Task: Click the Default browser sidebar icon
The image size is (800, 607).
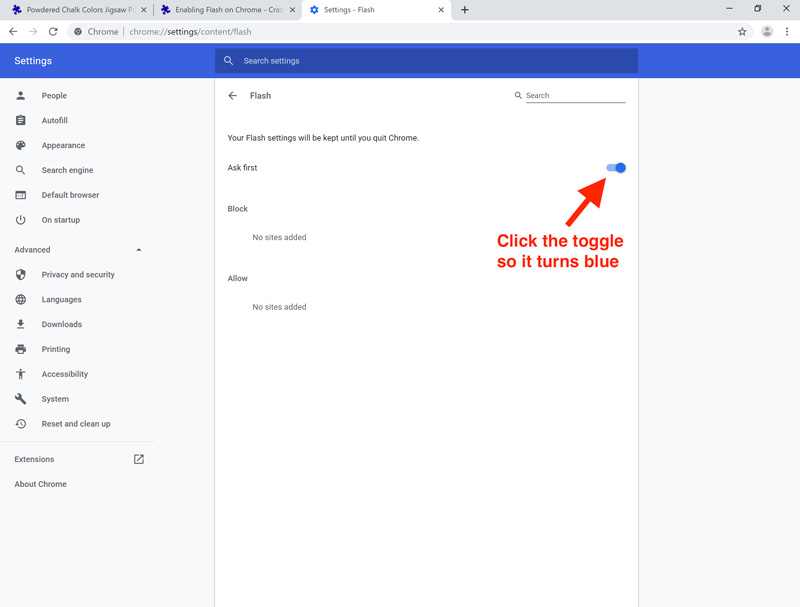Action: [x=21, y=194]
